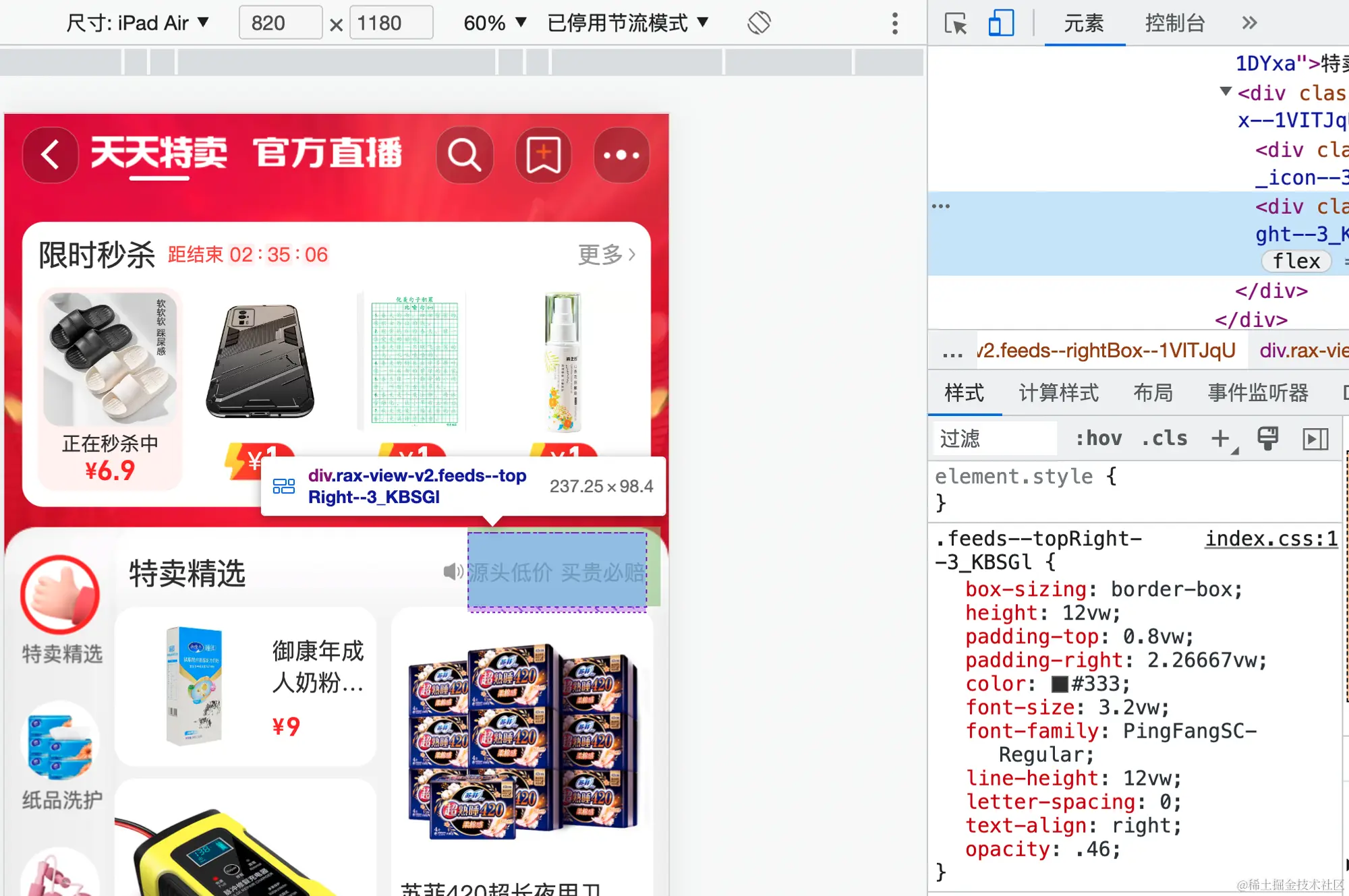The image size is (1349, 896).
Task: Click the div.rax-vie breadcrumb item
Action: pyautogui.click(x=1303, y=351)
